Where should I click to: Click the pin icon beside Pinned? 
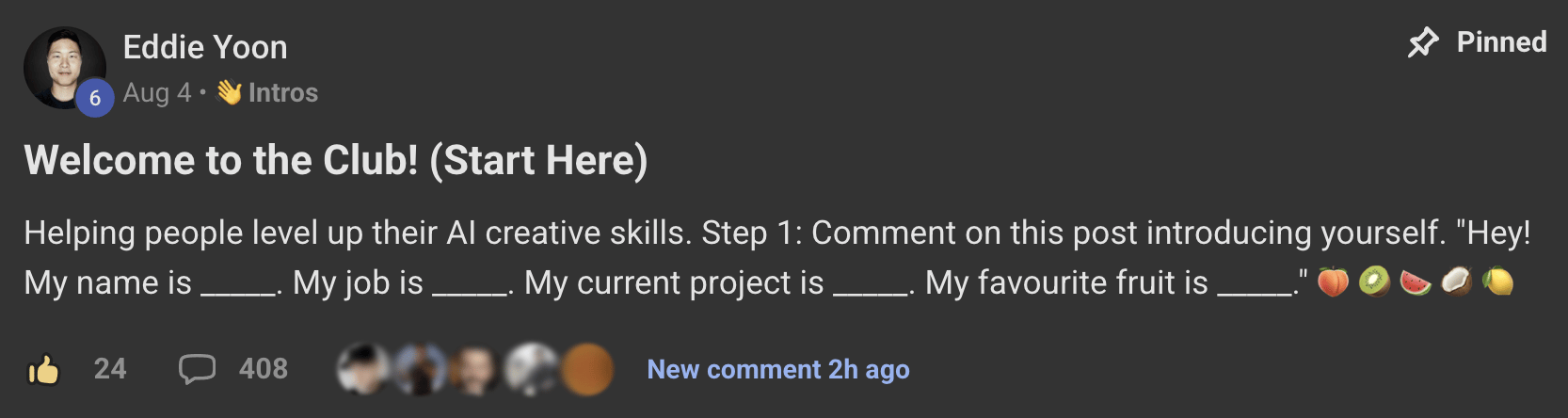click(x=1423, y=42)
